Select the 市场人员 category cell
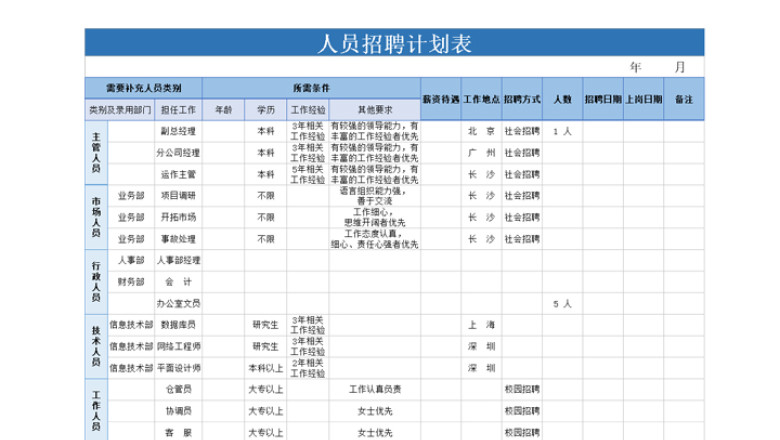 [96, 217]
